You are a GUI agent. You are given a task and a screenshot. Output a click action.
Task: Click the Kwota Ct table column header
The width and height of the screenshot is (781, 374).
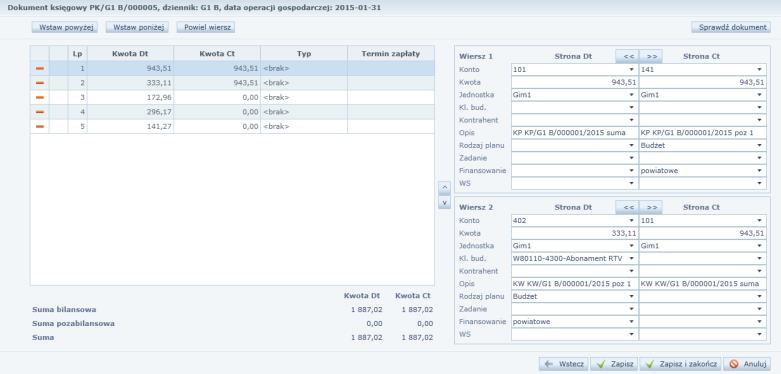(x=217, y=53)
